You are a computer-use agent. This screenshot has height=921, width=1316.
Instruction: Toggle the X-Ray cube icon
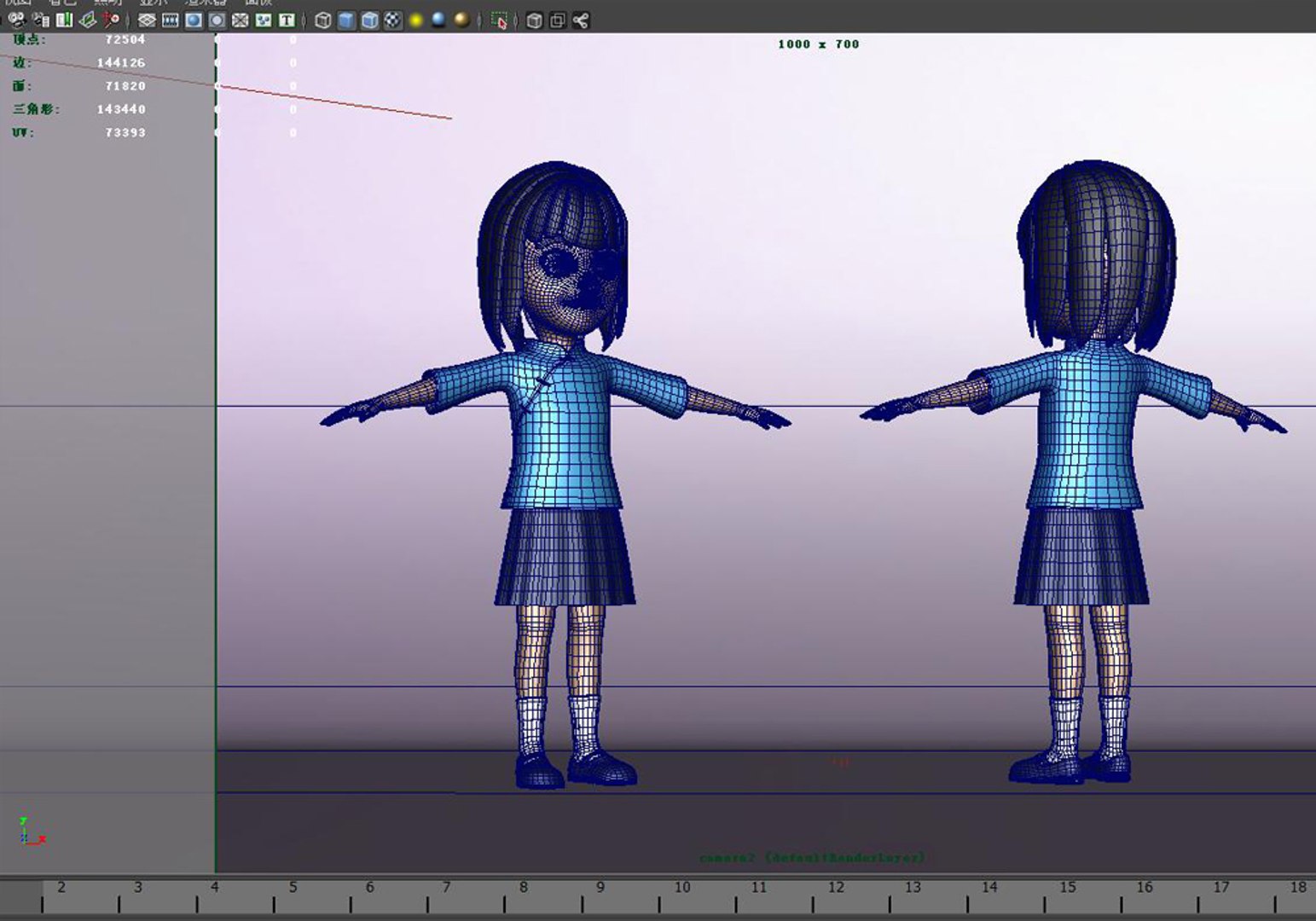[x=534, y=20]
